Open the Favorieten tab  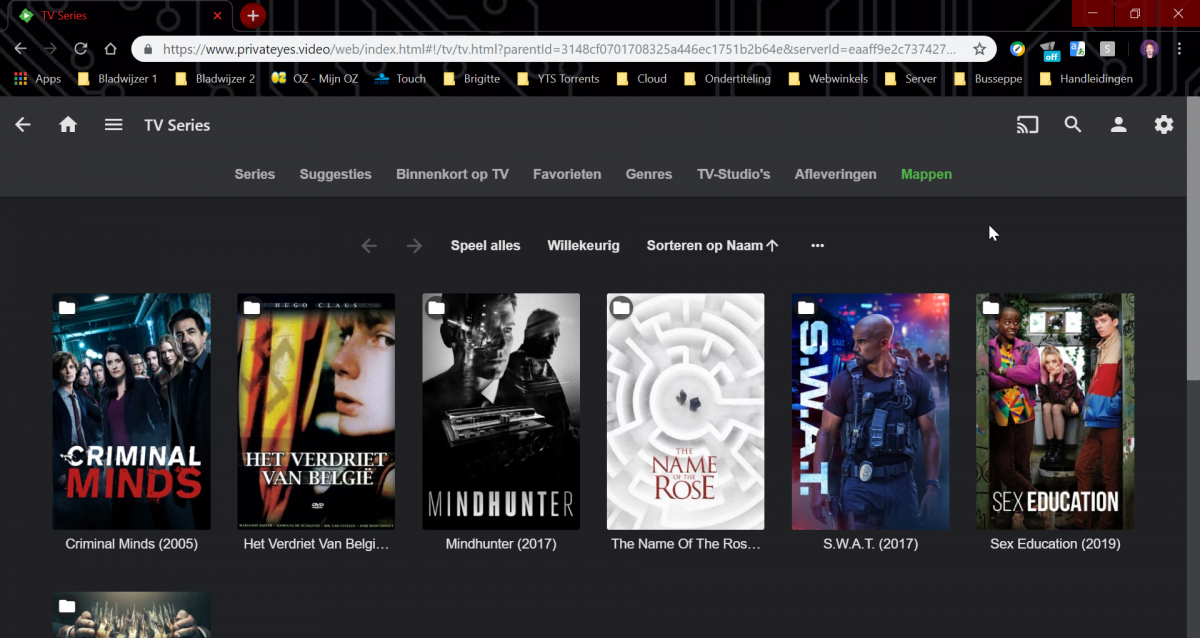(567, 174)
